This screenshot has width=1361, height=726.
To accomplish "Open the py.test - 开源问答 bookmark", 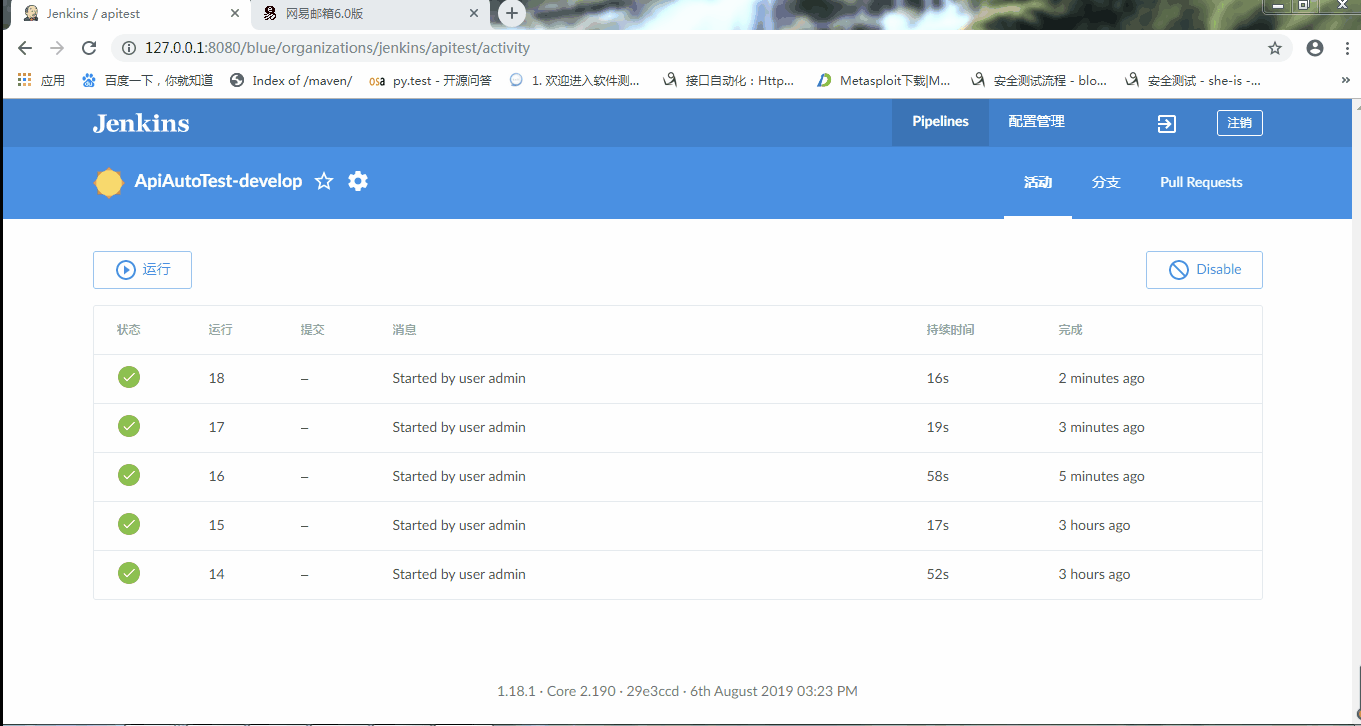I will coord(430,80).
